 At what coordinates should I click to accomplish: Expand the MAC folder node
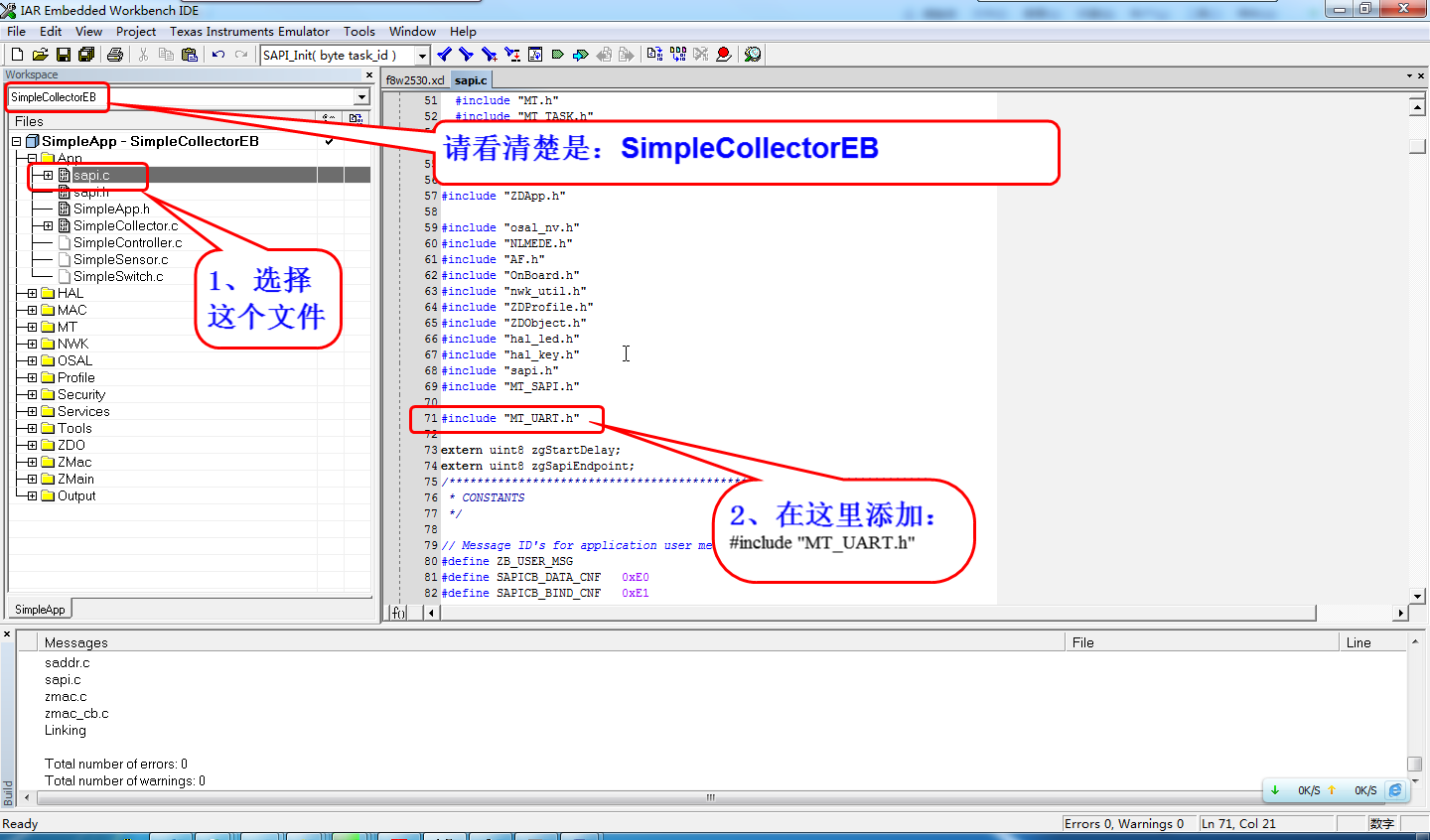pos(32,311)
